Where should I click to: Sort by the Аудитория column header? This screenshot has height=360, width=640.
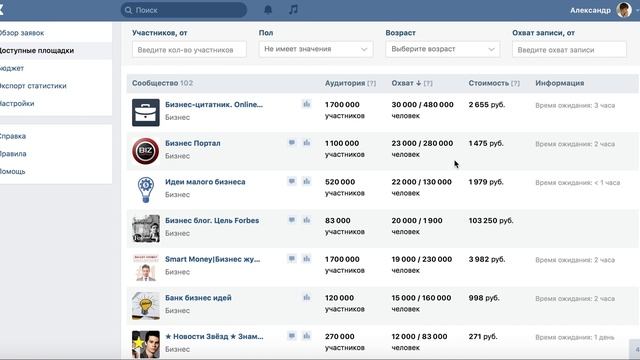point(345,83)
